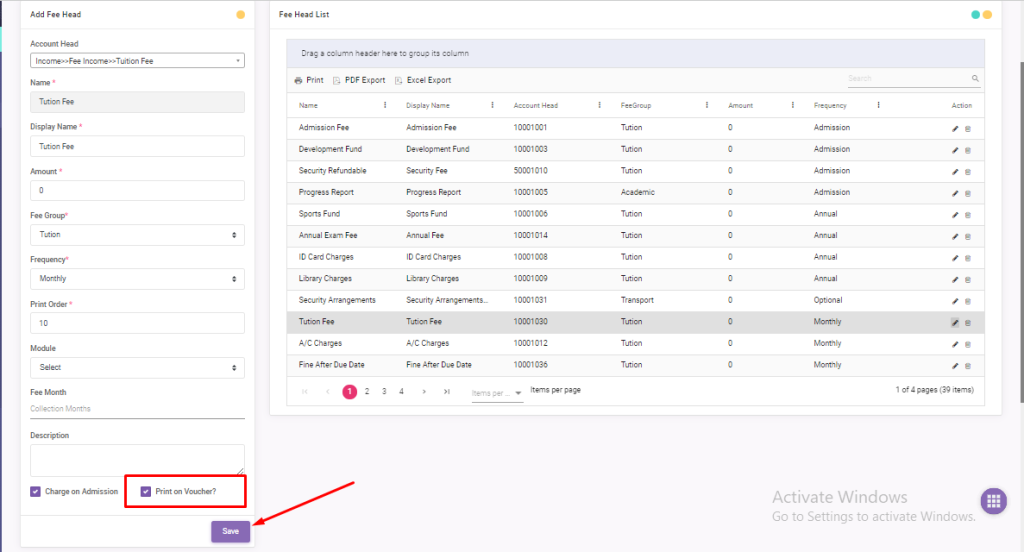Click the delete icon for Admission Fee row

[x=967, y=128]
